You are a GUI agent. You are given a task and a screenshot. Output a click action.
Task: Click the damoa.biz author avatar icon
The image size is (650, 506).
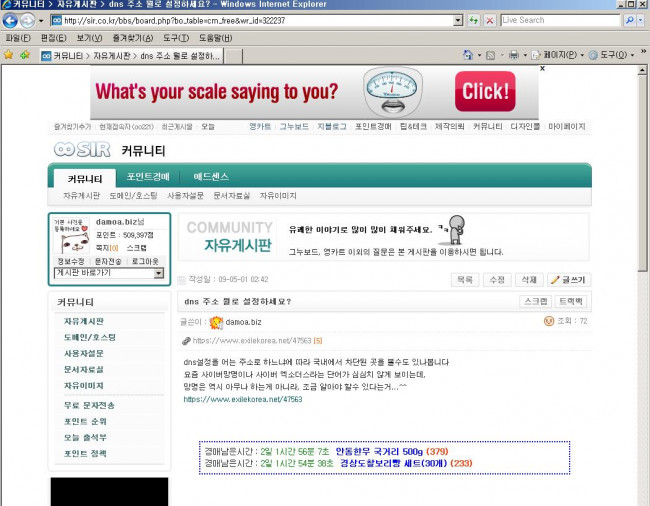[x=215, y=321]
